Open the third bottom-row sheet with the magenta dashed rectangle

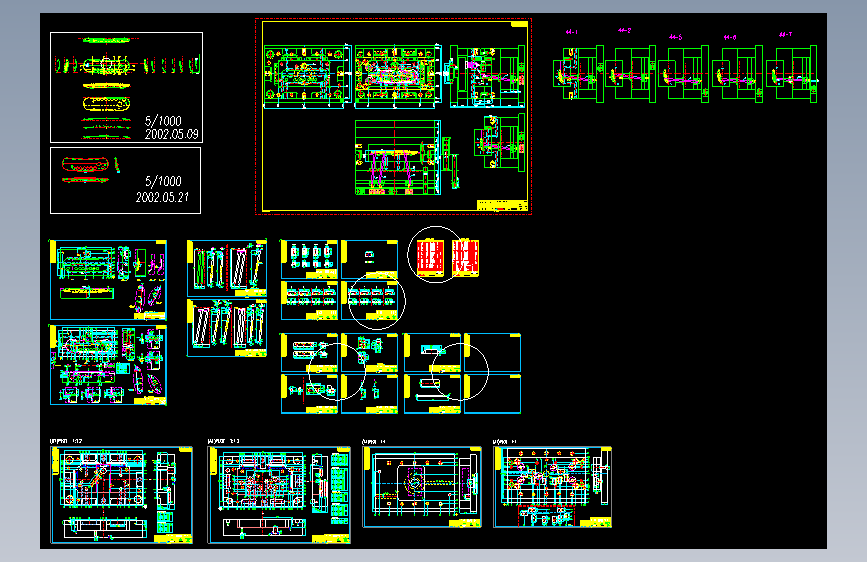pos(422,487)
